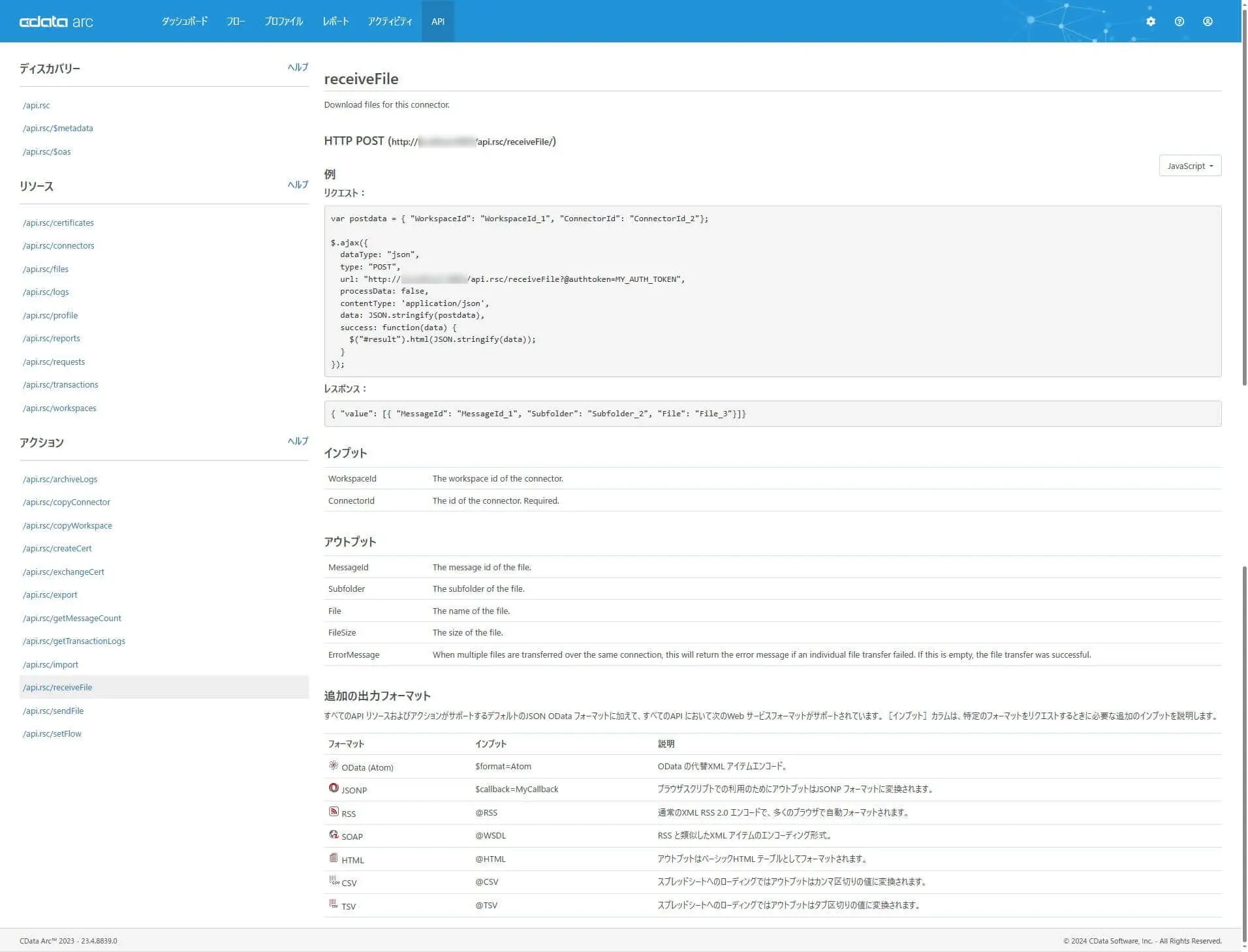Screen dimensions: 1248x952
Task: Select the API tab
Action: pos(438,22)
